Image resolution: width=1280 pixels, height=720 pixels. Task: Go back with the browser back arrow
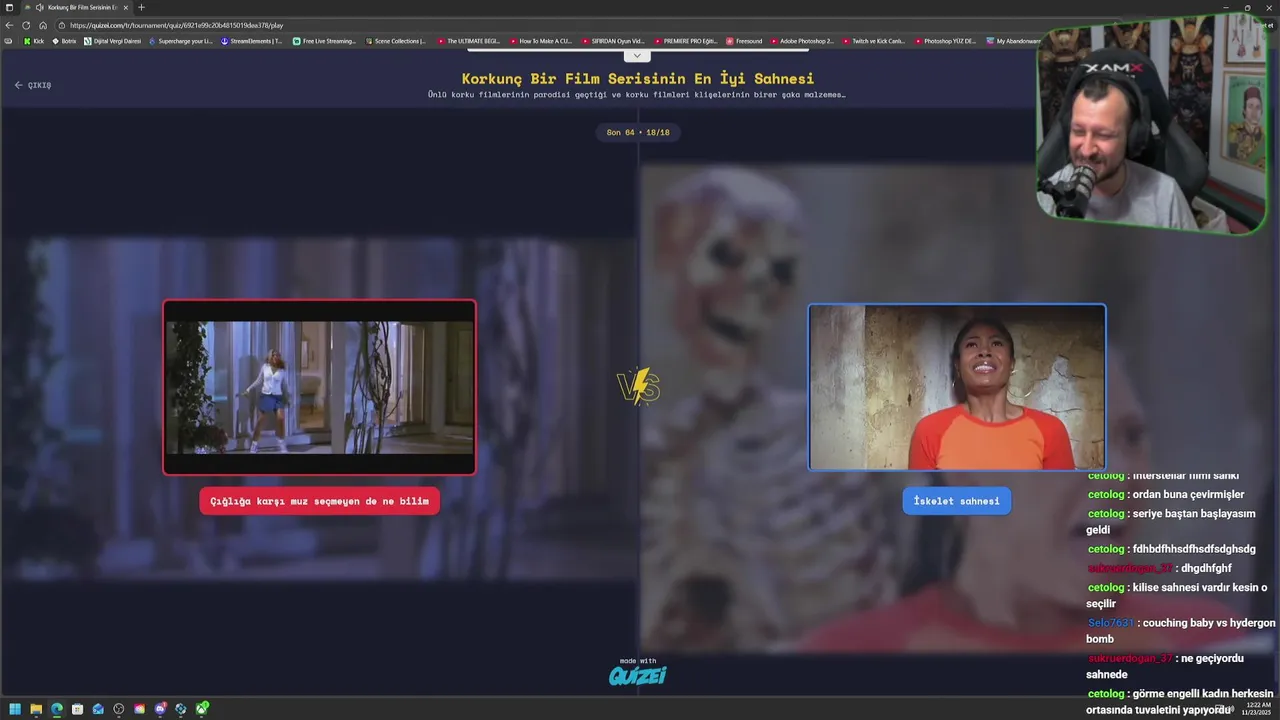pyautogui.click(x=10, y=25)
